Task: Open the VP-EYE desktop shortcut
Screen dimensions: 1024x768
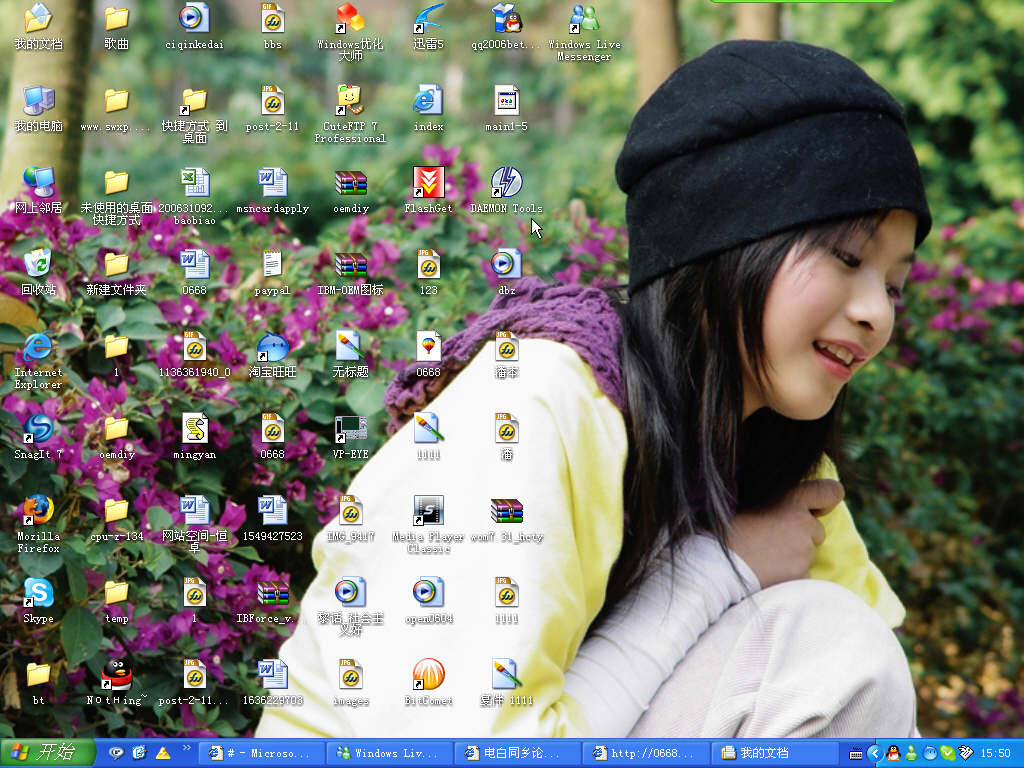Action: pyautogui.click(x=350, y=429)
